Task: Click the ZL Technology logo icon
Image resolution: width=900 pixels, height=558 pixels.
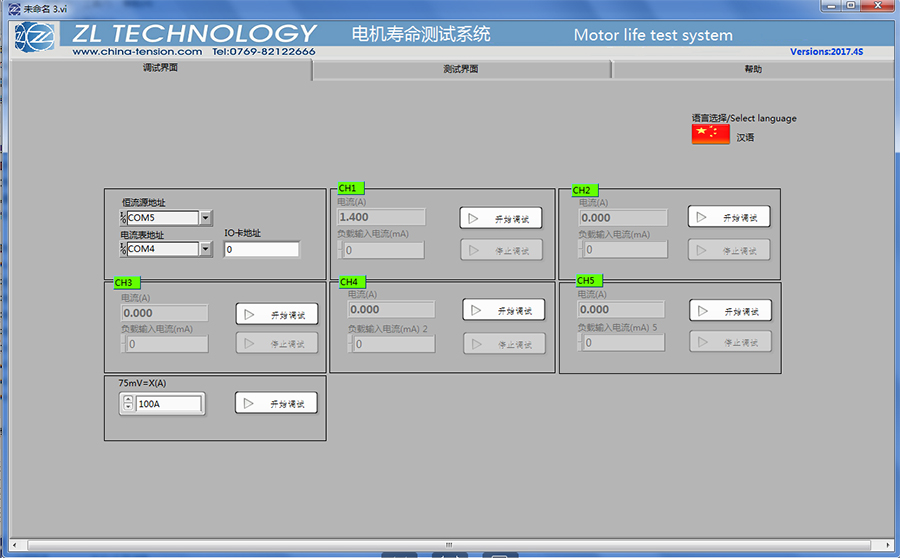Action: pyautogui.click(x=35, y=37)
